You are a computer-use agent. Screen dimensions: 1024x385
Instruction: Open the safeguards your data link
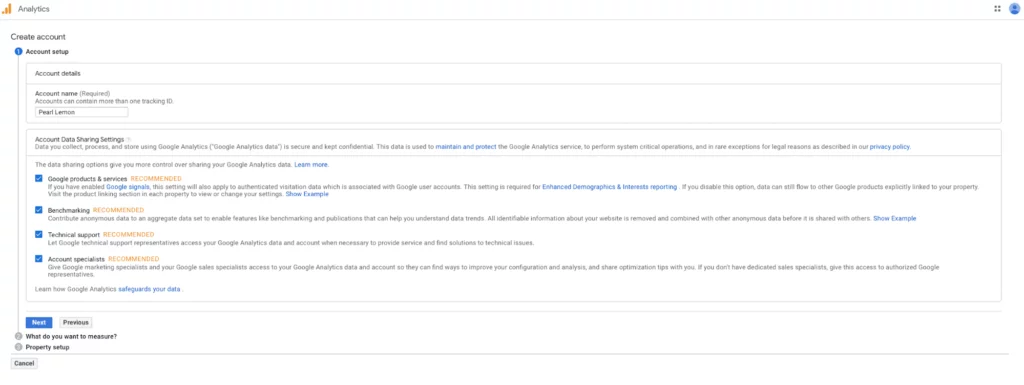149,288
